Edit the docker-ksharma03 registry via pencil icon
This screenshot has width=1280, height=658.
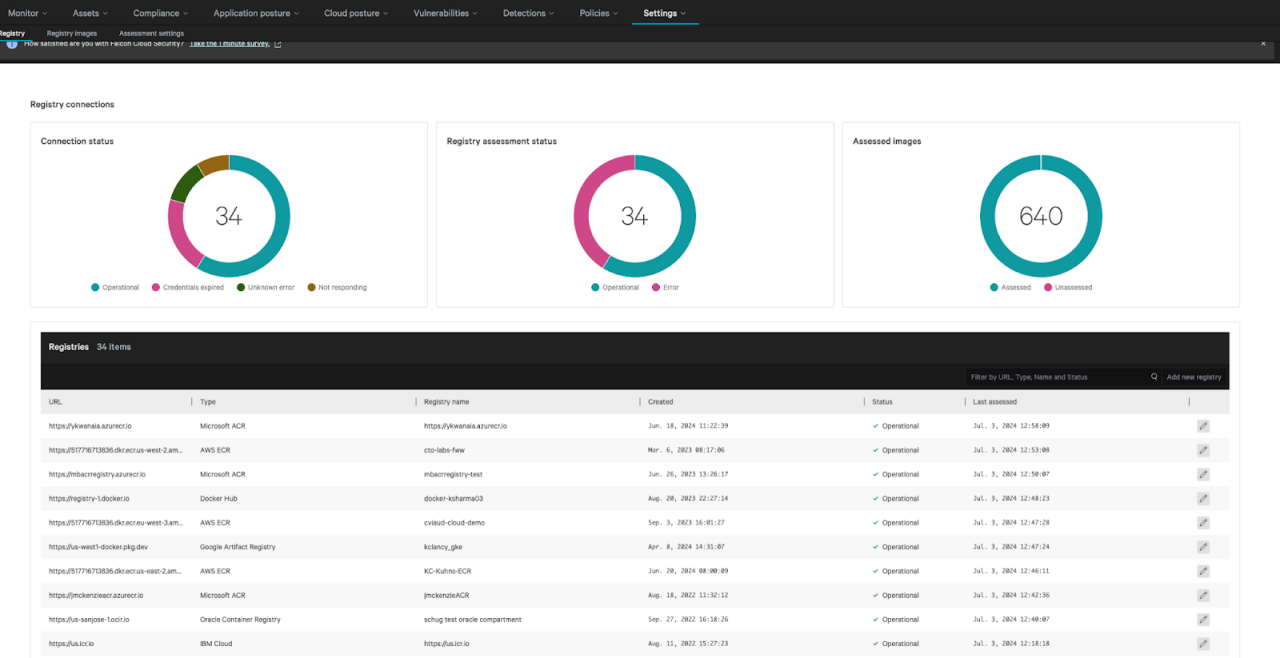click(x=1203, y=498)
